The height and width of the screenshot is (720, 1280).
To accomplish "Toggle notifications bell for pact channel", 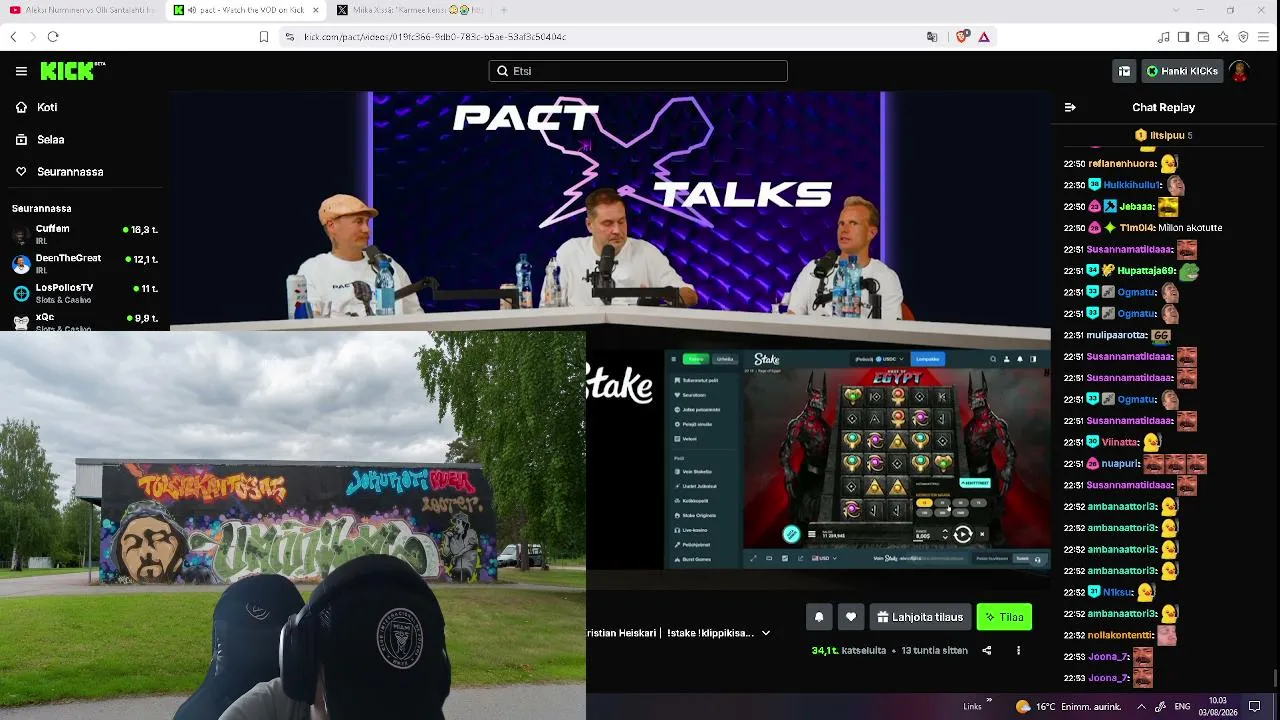I will (x=819, y=617).
